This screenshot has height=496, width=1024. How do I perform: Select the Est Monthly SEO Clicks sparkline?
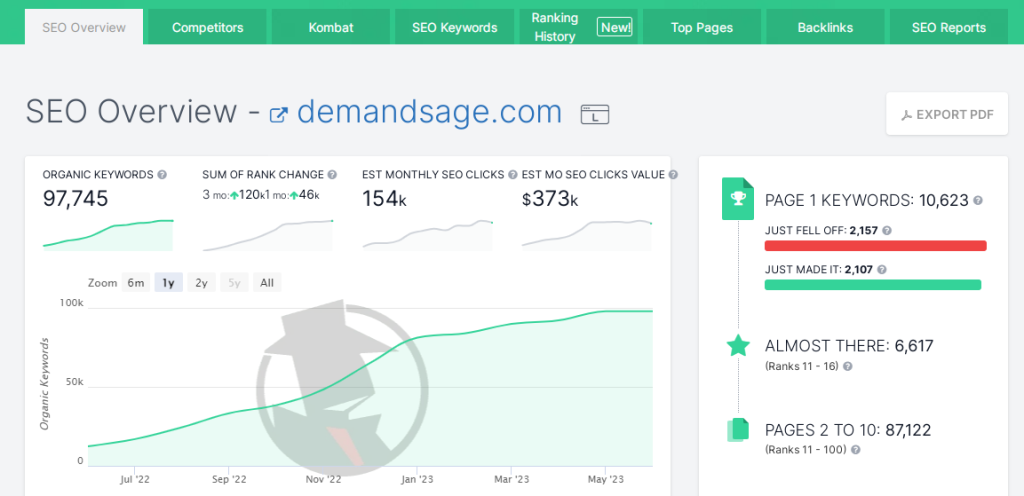[x=428, y=235]
